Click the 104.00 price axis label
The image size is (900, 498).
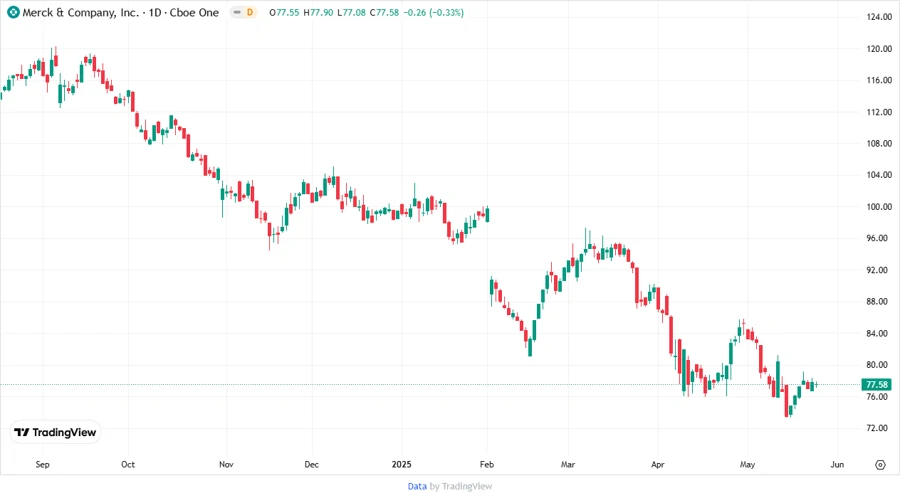click(879, 175)
